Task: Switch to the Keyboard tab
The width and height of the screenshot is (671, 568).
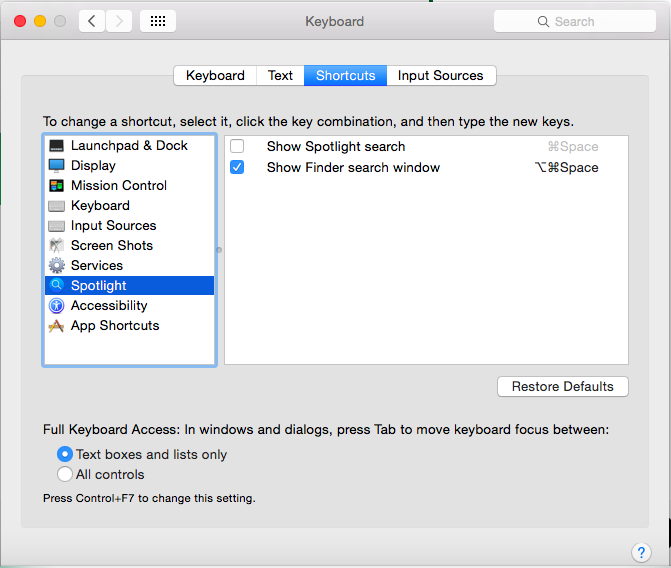Action: (x=215, y=76)
